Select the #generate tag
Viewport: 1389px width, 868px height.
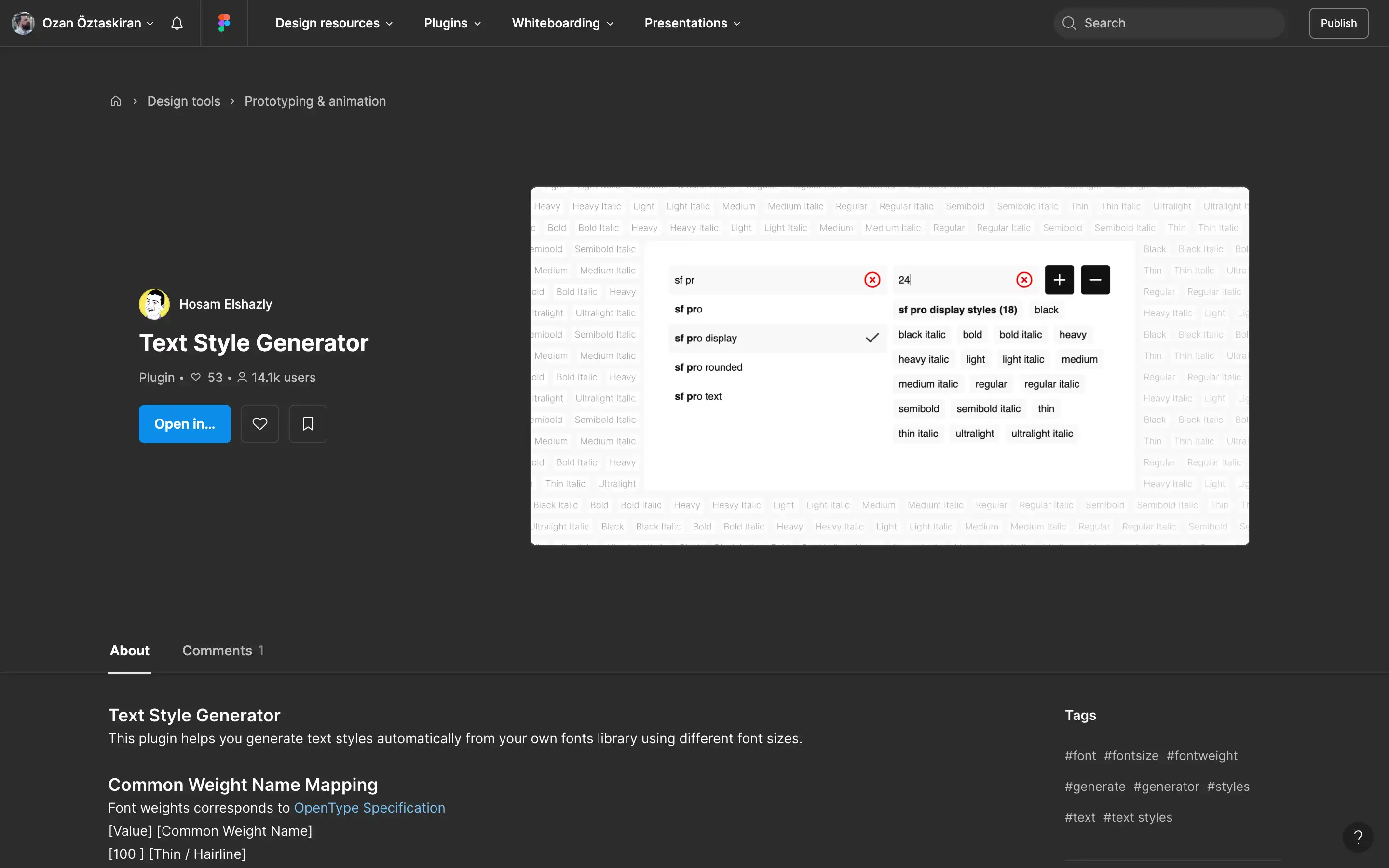(x=1095, y=787)
